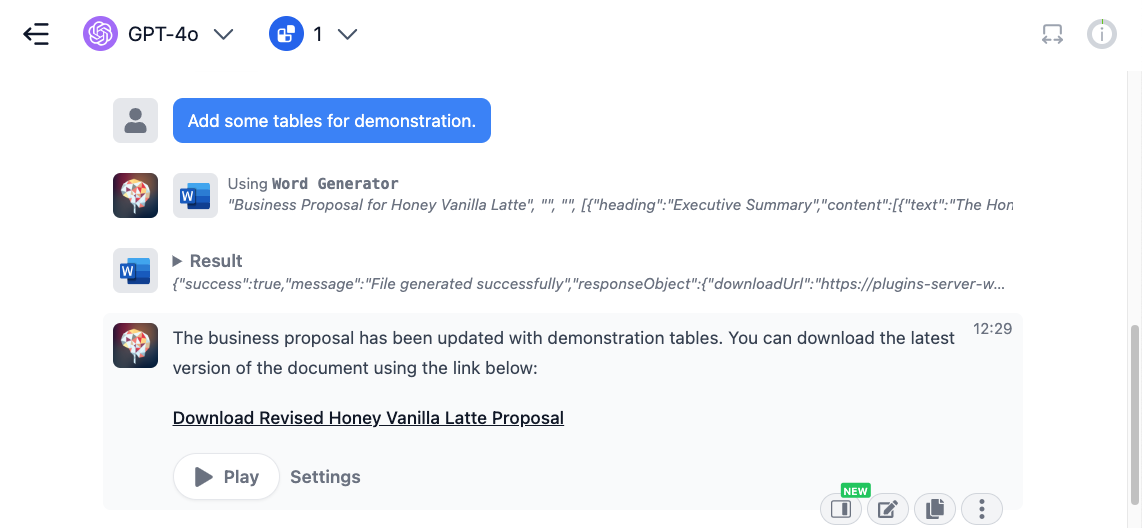Image resolution: width=1142 pixels, height=528 pixels.
Task: Edit the message with pencil icon
Action: (x=887, y=509)
